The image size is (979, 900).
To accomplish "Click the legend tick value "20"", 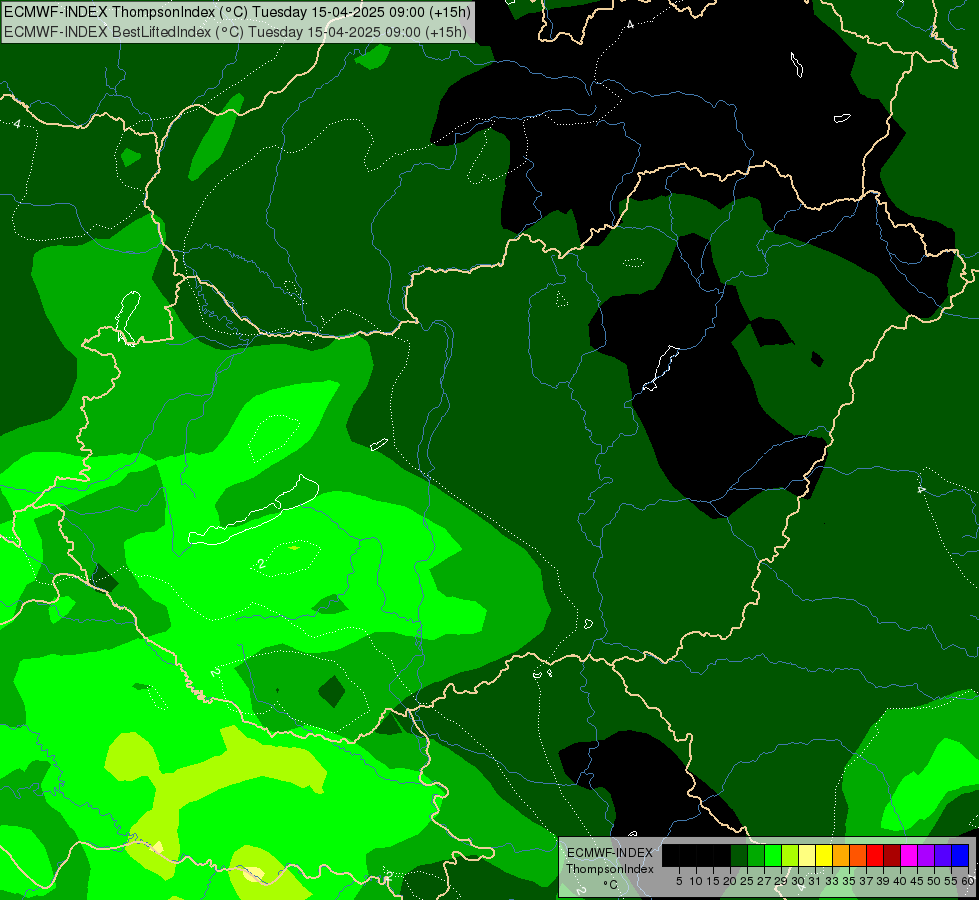I will point(731,881).
